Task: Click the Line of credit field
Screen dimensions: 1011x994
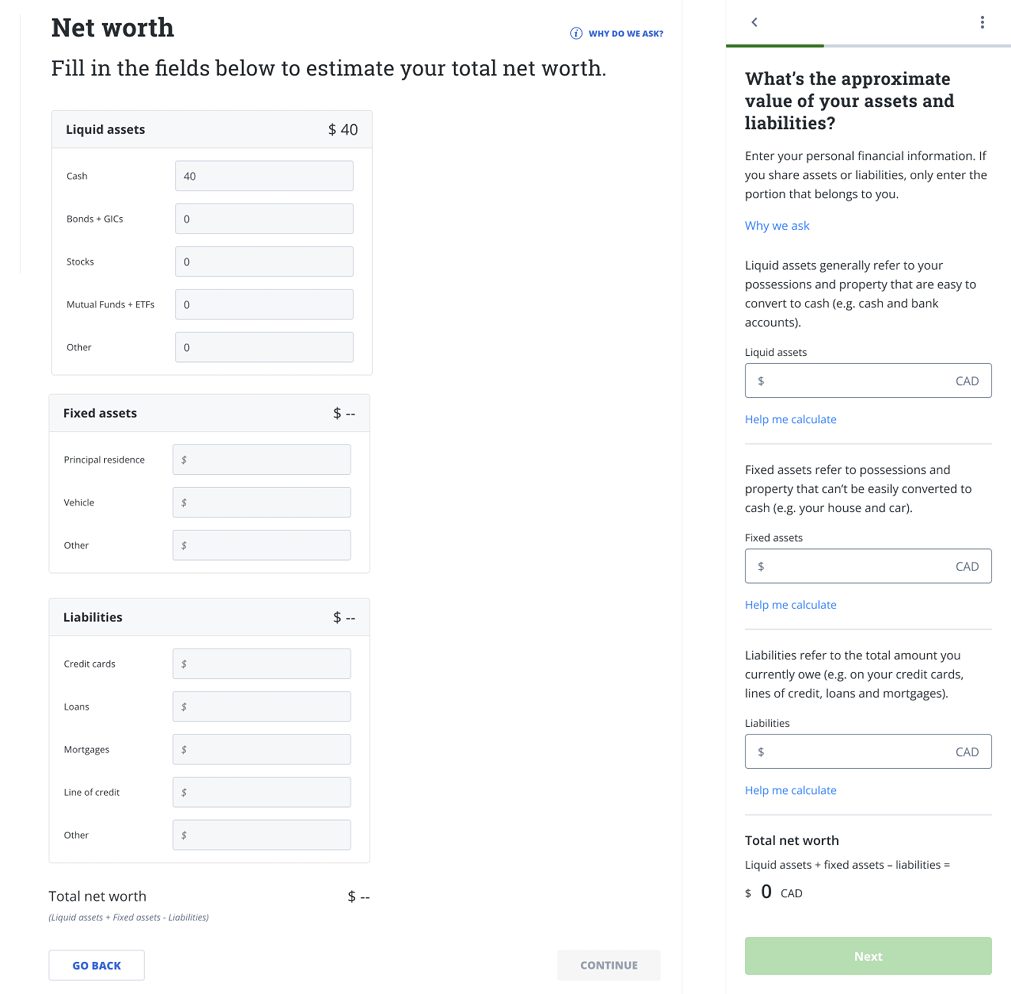Action: pos(261,792)
